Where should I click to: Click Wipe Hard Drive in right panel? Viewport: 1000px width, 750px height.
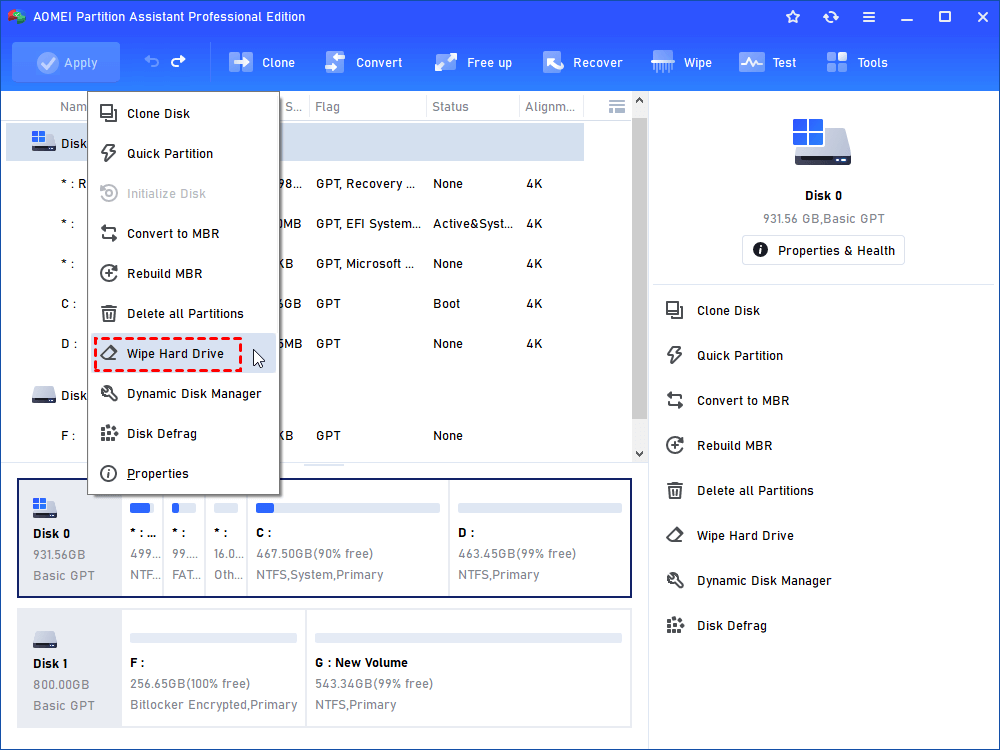pyautogui.click(x=746, y=536)
